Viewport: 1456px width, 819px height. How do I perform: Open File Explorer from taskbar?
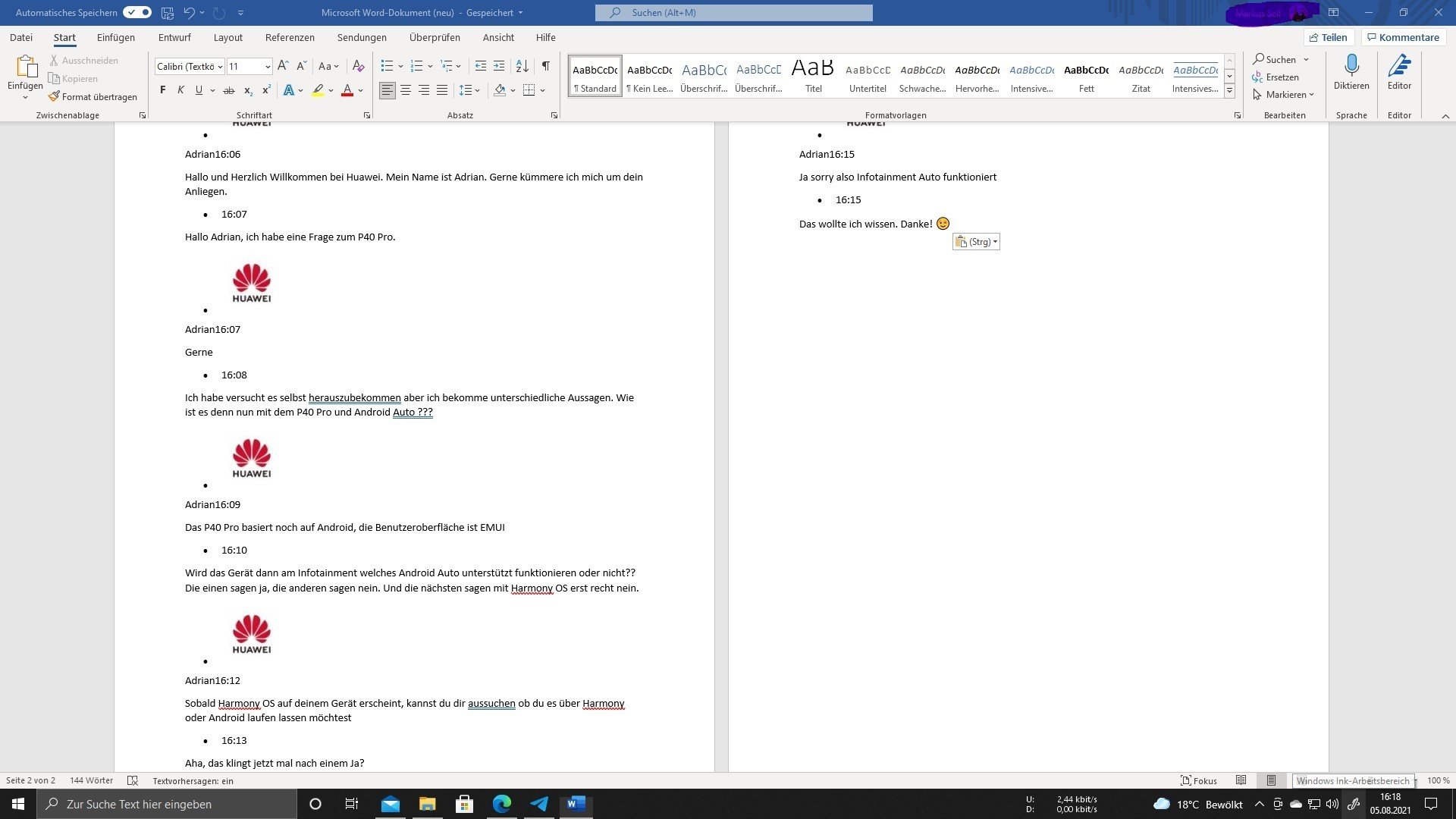pos(428,804)
